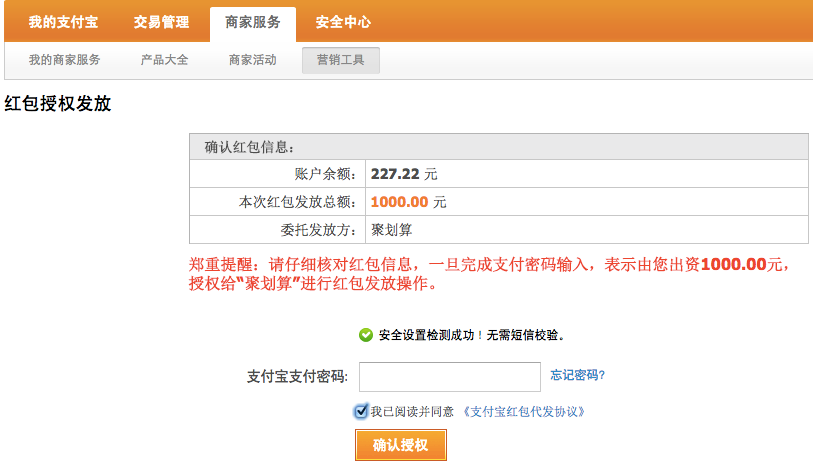Image resolution: width=813 pixels, height=467 pixels.
Task: Click the 本次红包发放总额 label
Action: tap(298, 202)
